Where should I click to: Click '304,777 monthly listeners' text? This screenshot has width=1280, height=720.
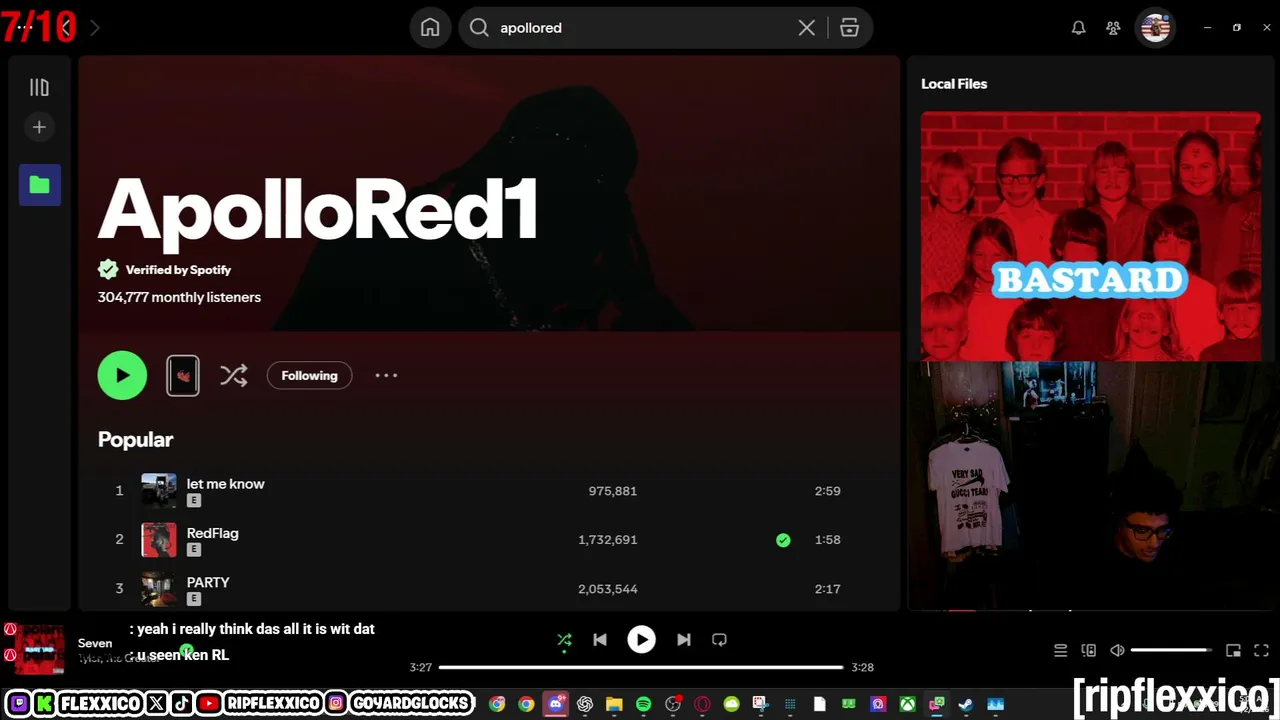click(179, 297)
